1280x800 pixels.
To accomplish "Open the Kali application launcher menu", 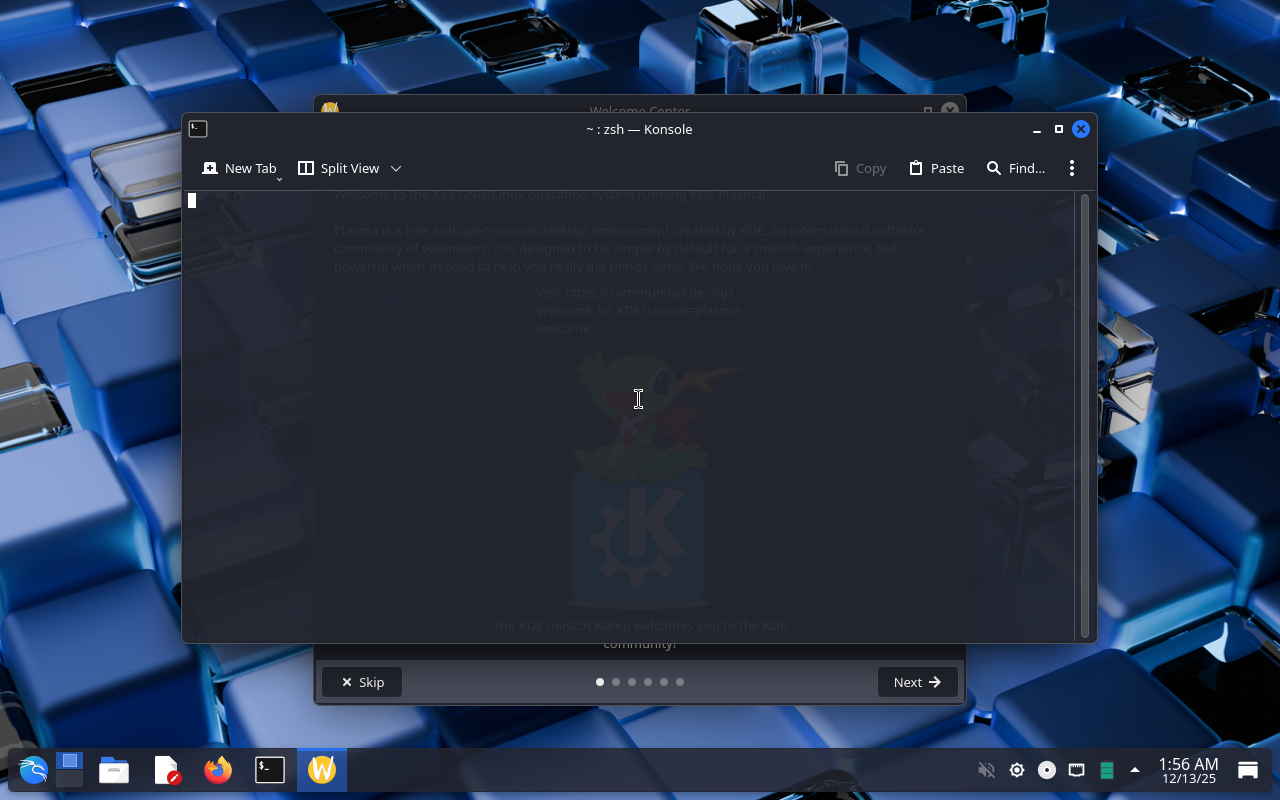I will pyautogui.click(x=33, y=770).
